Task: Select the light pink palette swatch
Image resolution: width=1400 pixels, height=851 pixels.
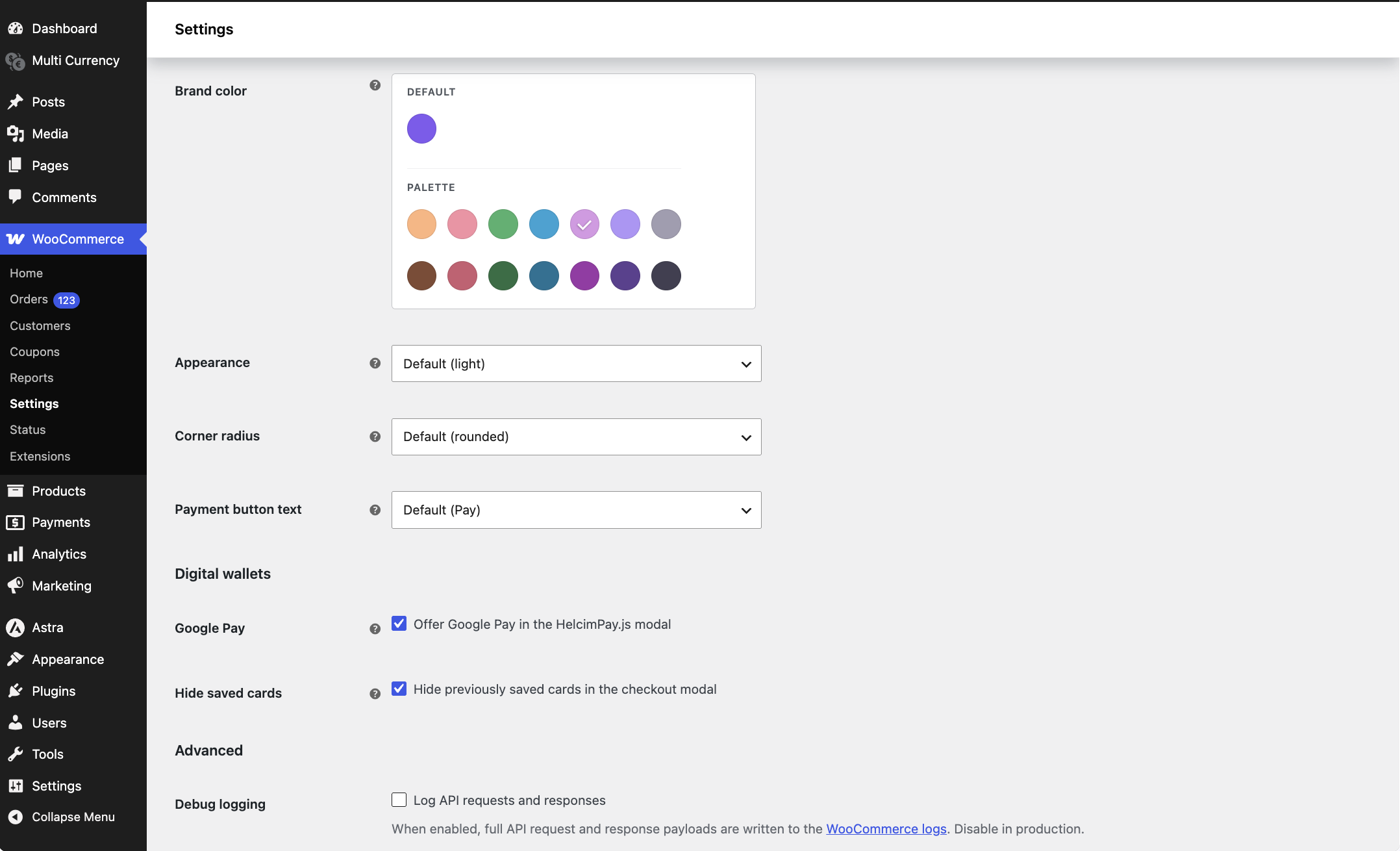Action: pos(462,224)
